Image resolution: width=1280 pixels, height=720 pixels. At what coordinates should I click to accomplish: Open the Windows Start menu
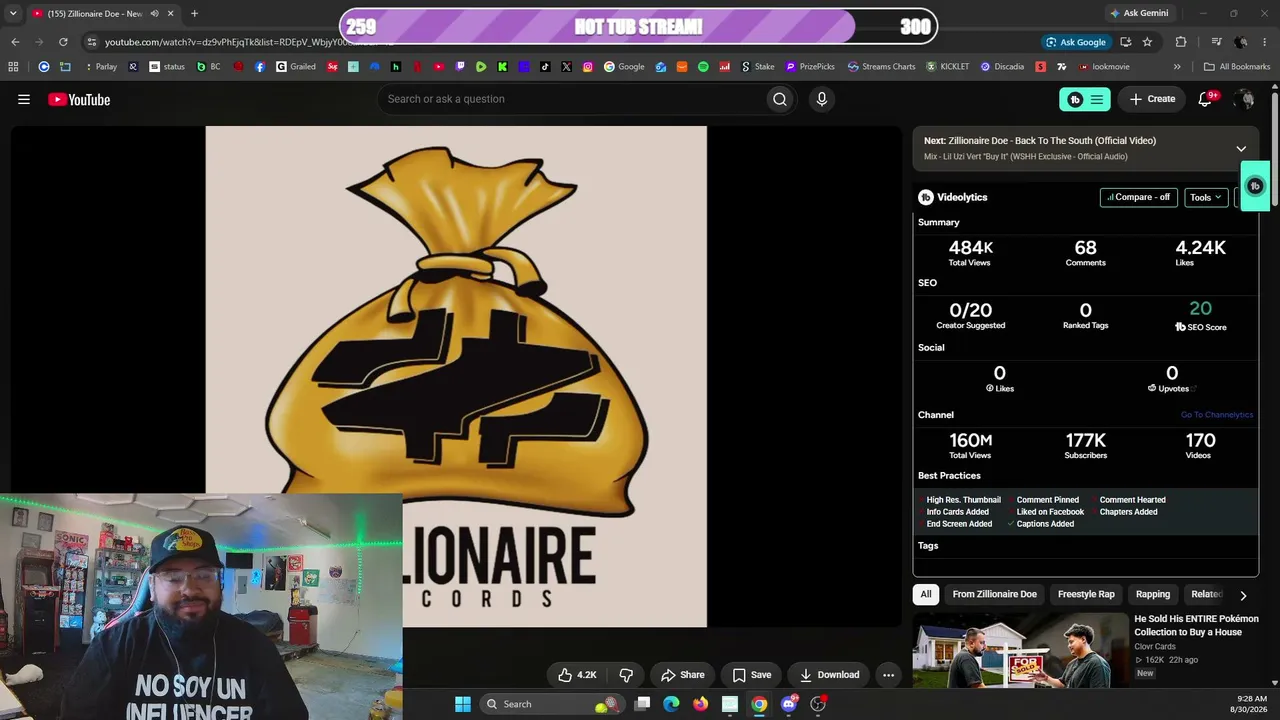[462, 704]
